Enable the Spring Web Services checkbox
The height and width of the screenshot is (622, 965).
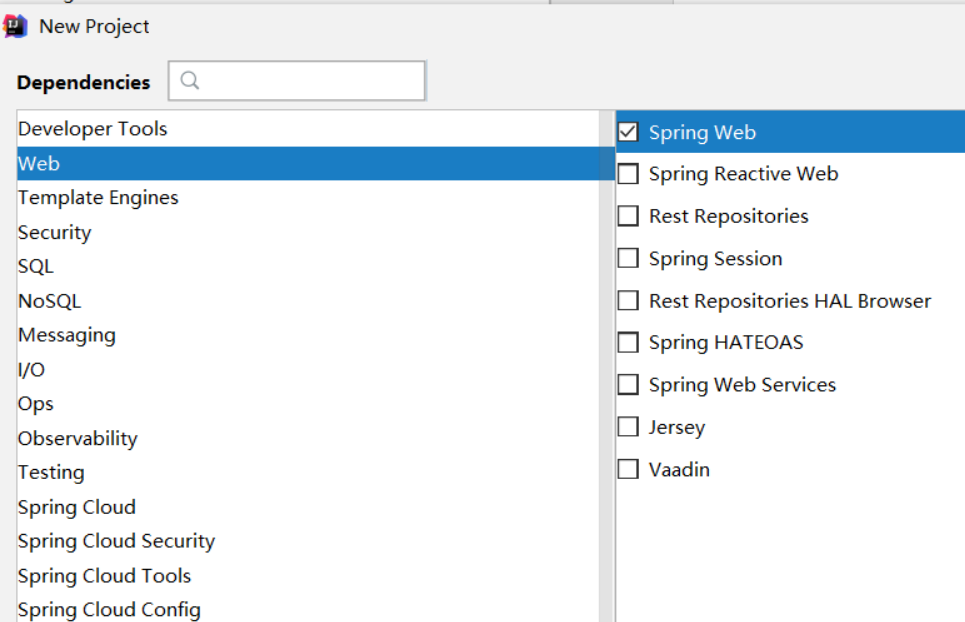coord(628,385)
